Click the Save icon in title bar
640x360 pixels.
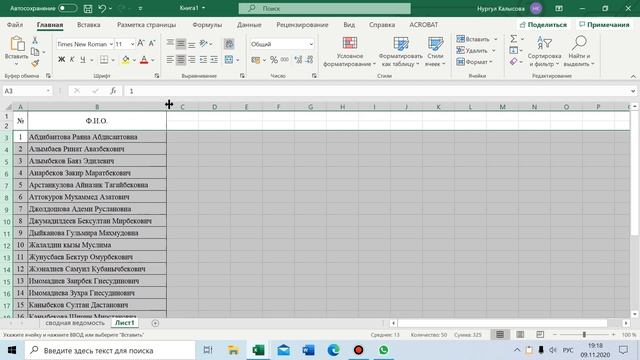pos(88,8)
